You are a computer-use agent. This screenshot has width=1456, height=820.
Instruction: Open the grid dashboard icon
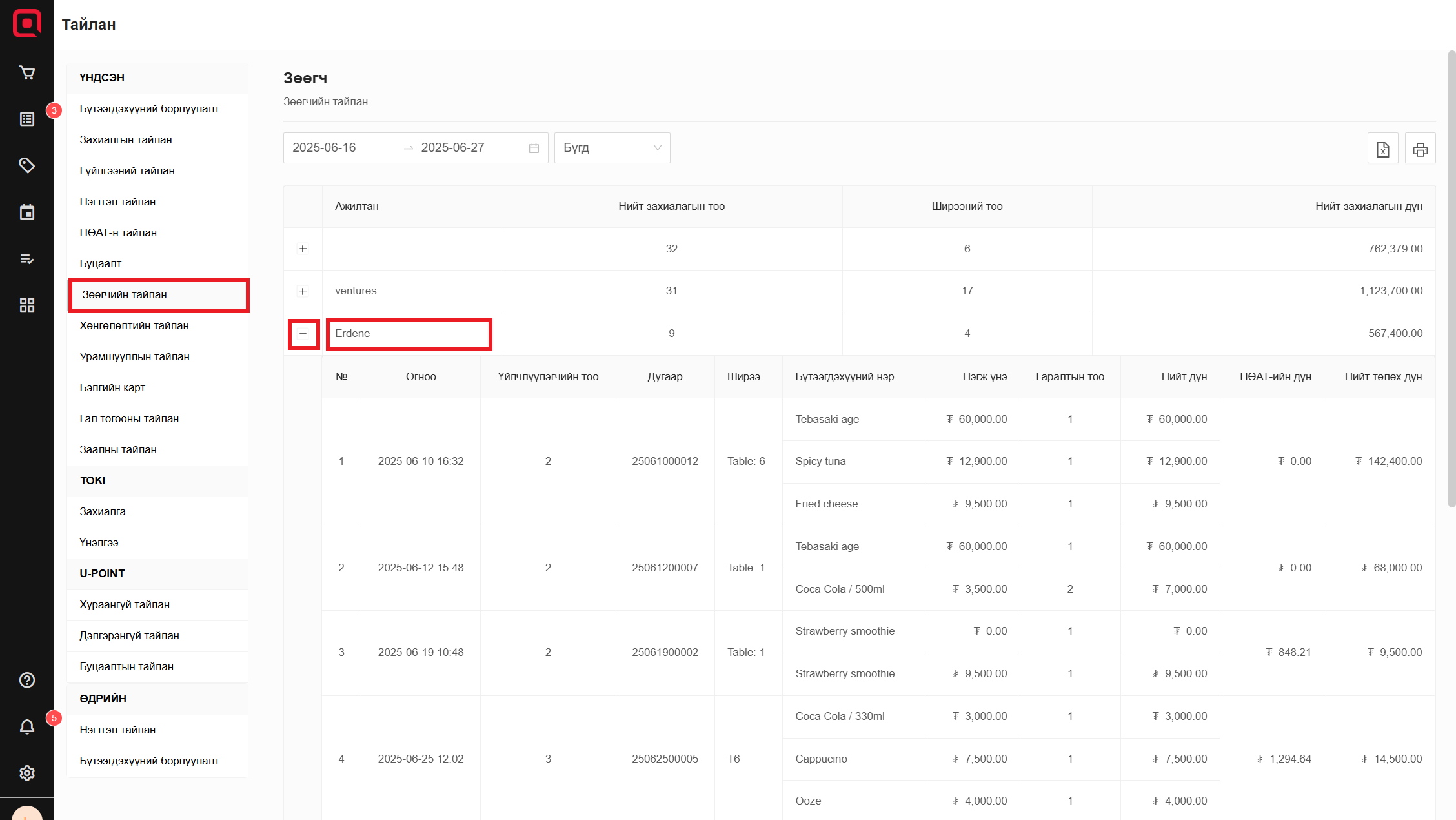pyautogui.click(x=26, y=305)
